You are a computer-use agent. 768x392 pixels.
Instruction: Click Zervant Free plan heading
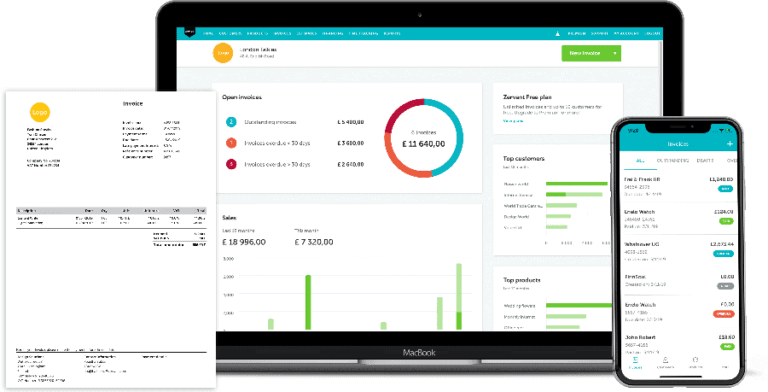click(527, 97)
